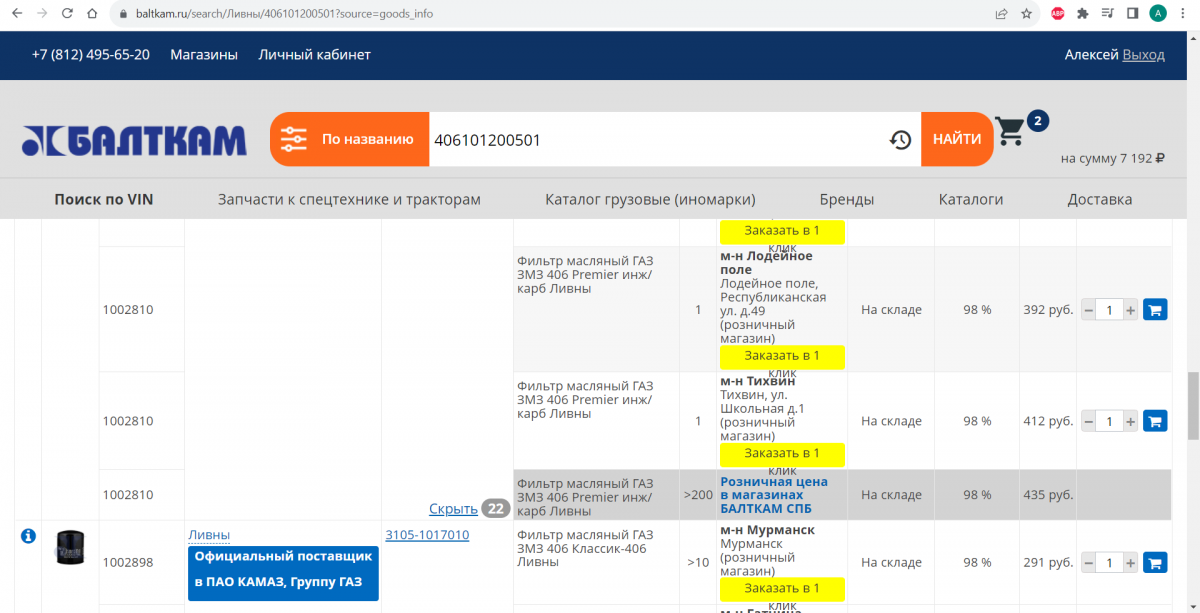Image resolution: width=1200 pixels, height=613 pixels.
Task: Click the search history clock icon
Action: [900, 140]
